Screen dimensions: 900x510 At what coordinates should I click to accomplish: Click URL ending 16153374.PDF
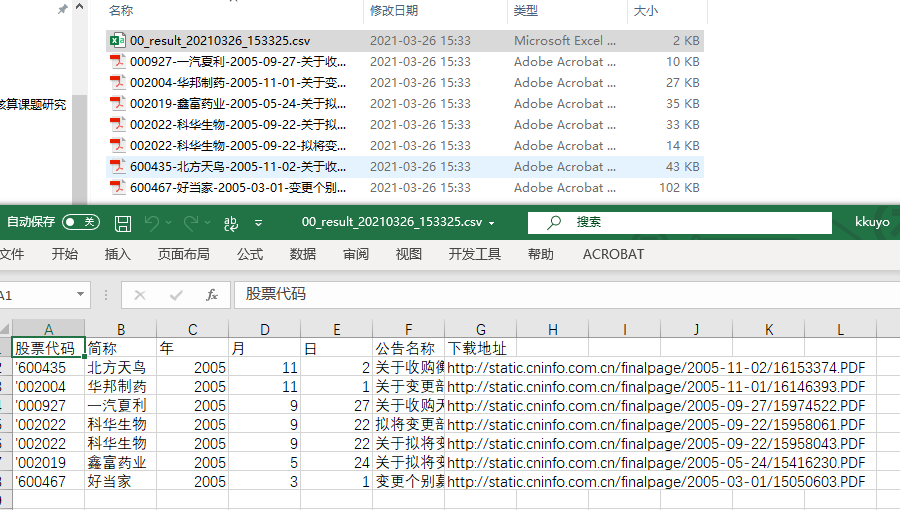655,368
